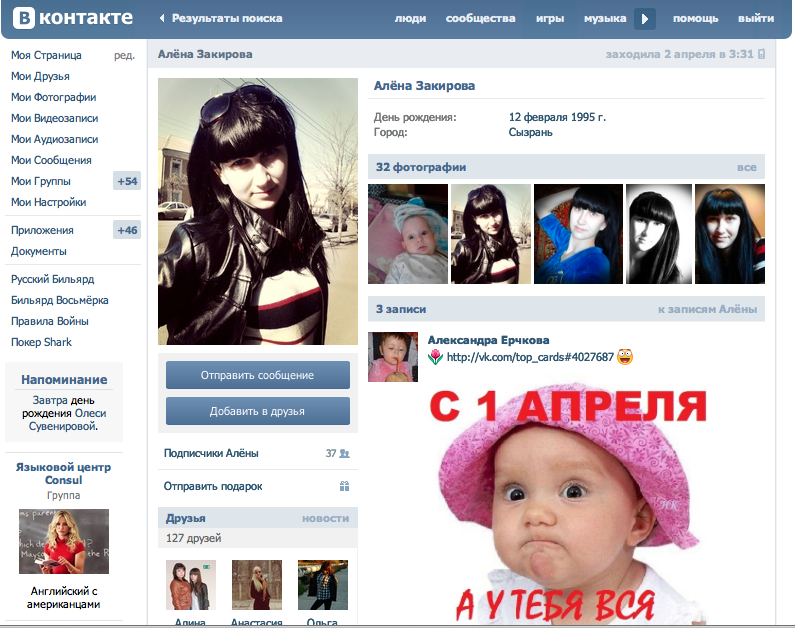Expand posts via 'к записям Алёны'

coord(707,310)
